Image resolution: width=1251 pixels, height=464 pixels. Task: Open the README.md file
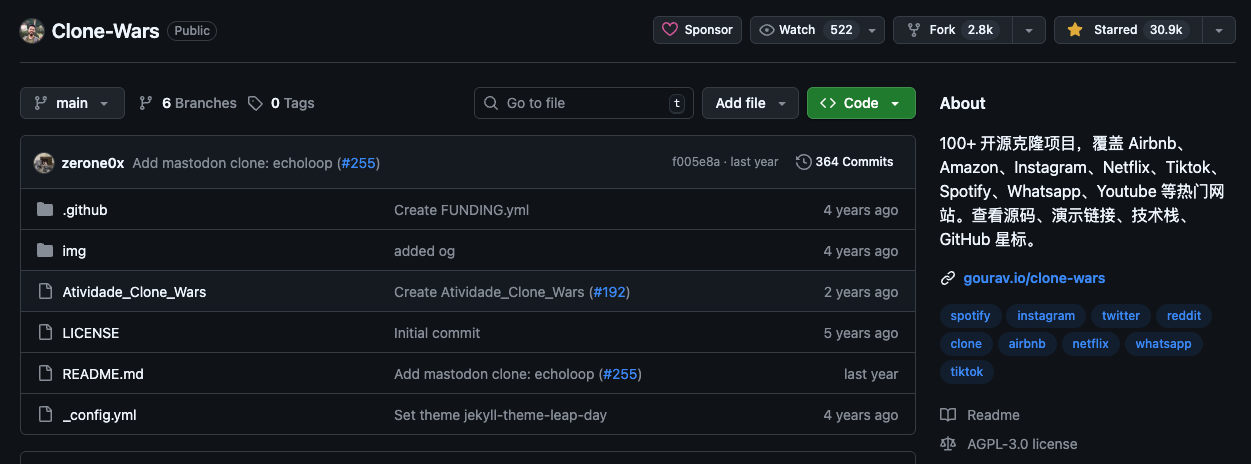coord(103,374)
